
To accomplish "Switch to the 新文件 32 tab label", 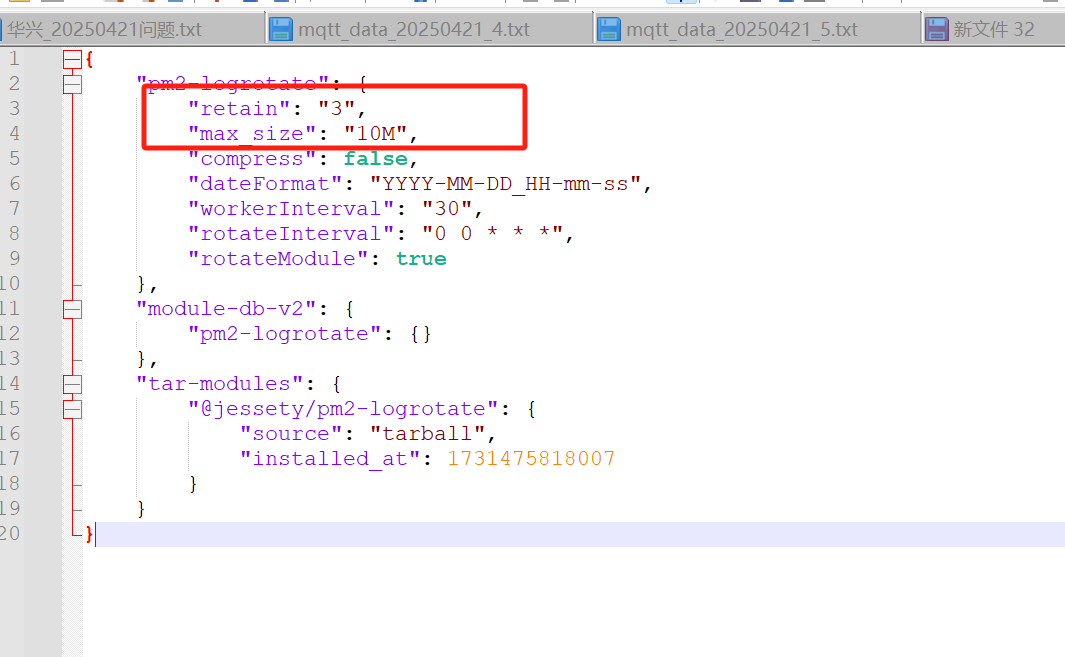I will pyautogui.click(x=993, y=29).
